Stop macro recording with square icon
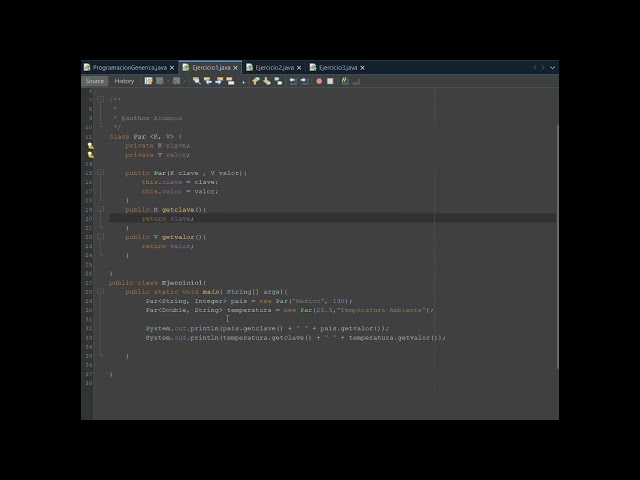 point(330,81)
